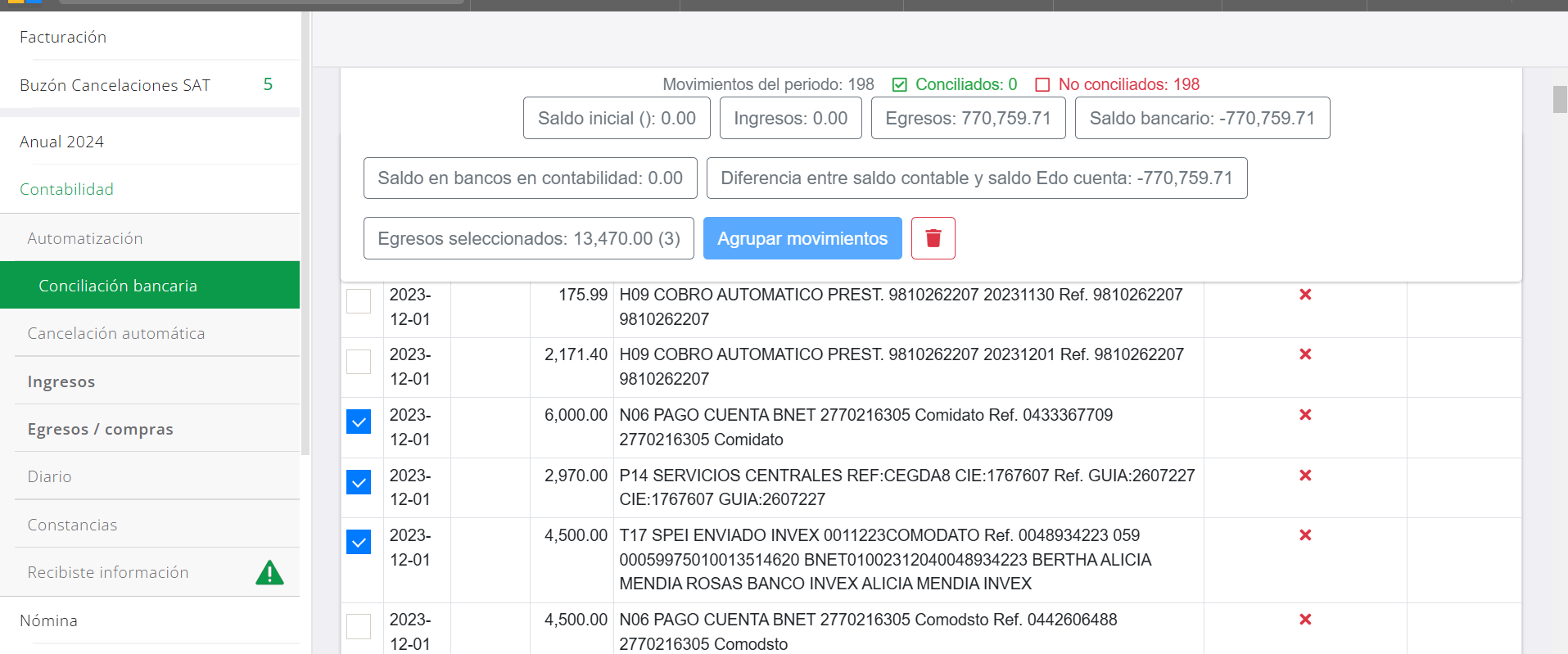This screenshot has width=1568, height=654.
Task: Expand the Ingresos sidebar section
Action: click(61, 381)
